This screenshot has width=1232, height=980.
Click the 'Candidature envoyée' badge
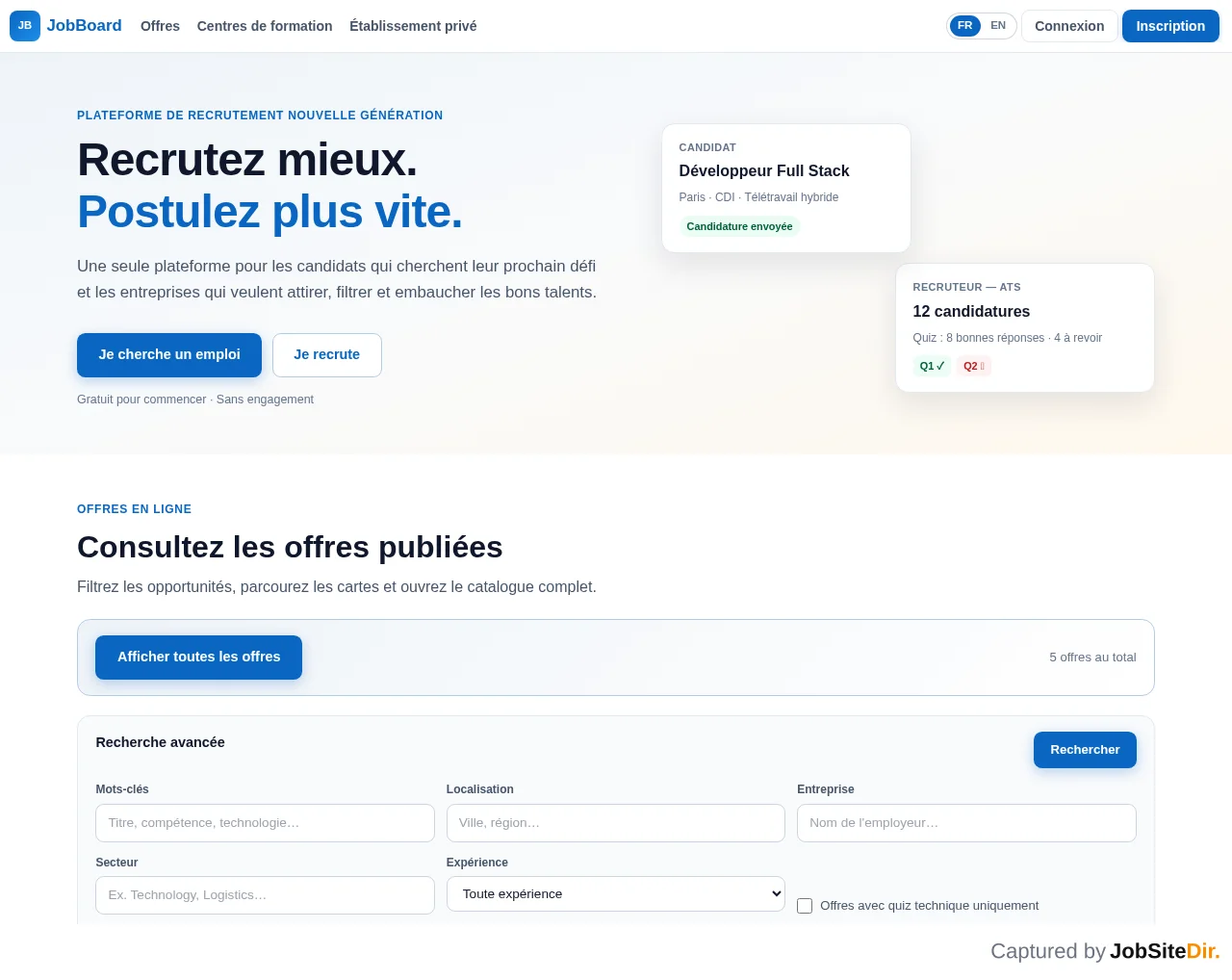(739, 226)
